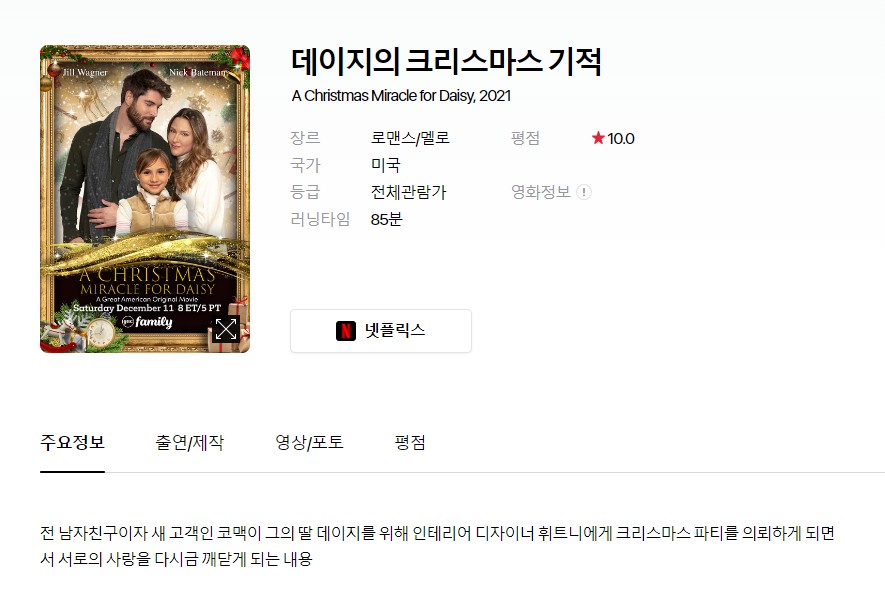Image resolution: width=885 pixels, height=599 pixels.
Task: Click the red Netflix N logo
Action: [345, 331]
